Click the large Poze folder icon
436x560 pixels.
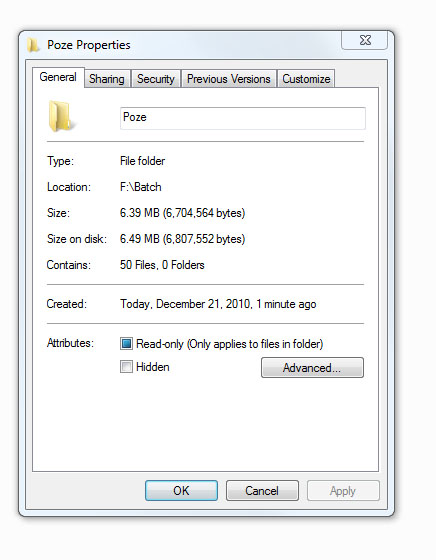tap(61, 116)
